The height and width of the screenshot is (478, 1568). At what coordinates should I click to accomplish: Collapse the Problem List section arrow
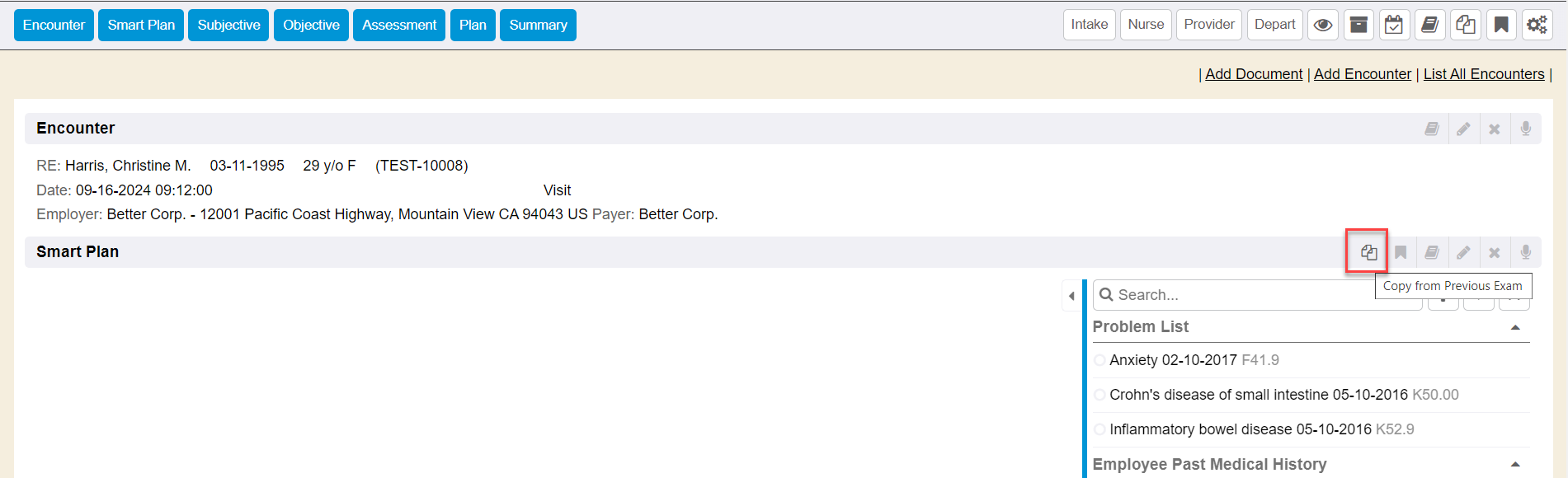point(1515,327)
